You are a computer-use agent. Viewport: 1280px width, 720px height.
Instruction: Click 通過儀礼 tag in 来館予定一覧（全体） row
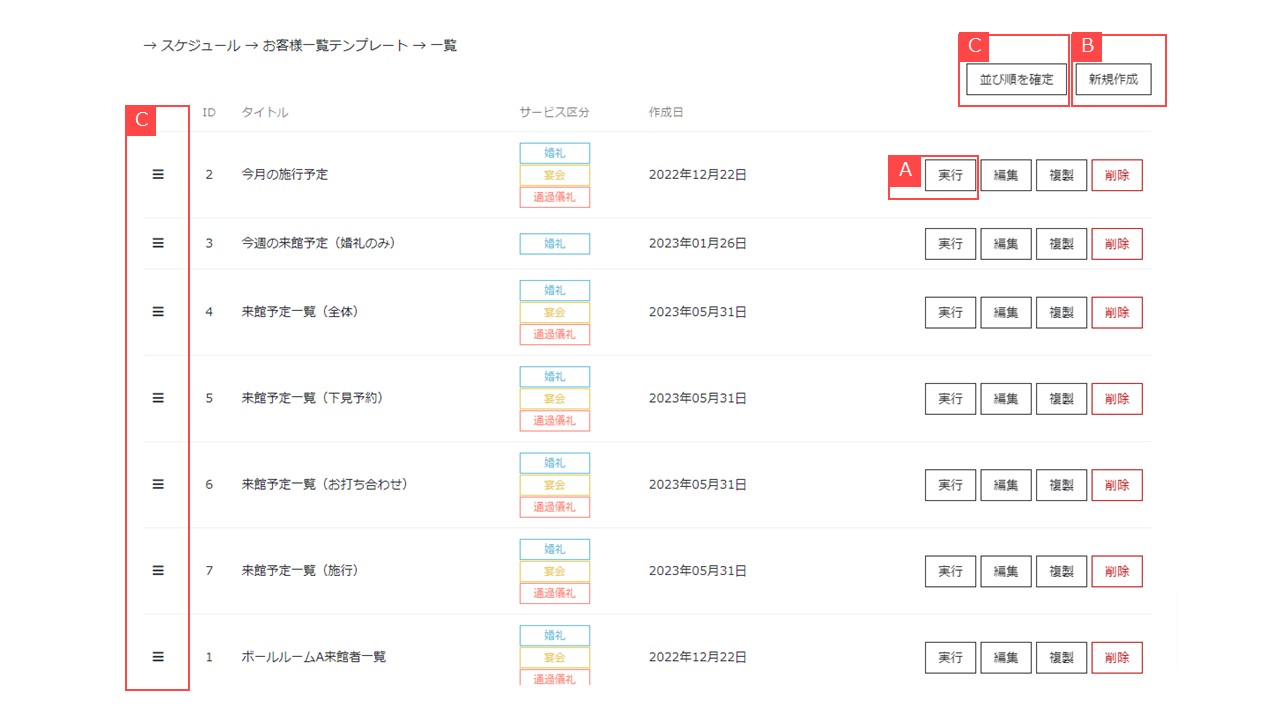click(554, 334)
